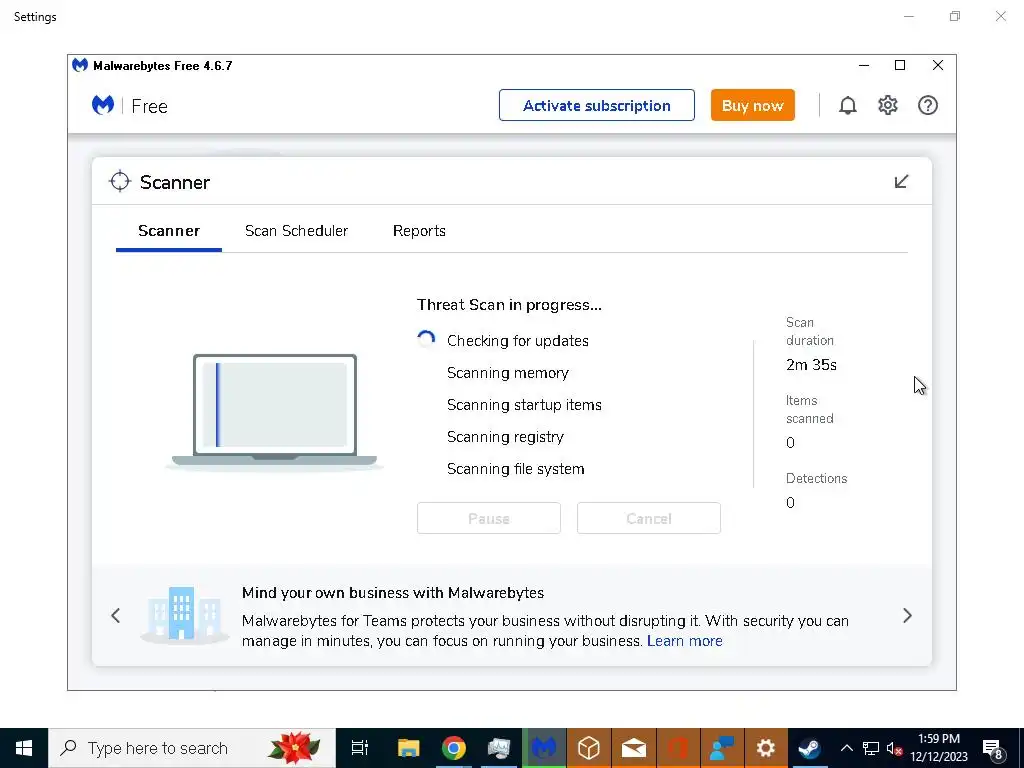Click scan duration value '2m 35s'
1024x768 pixels.
pos(811,365)
